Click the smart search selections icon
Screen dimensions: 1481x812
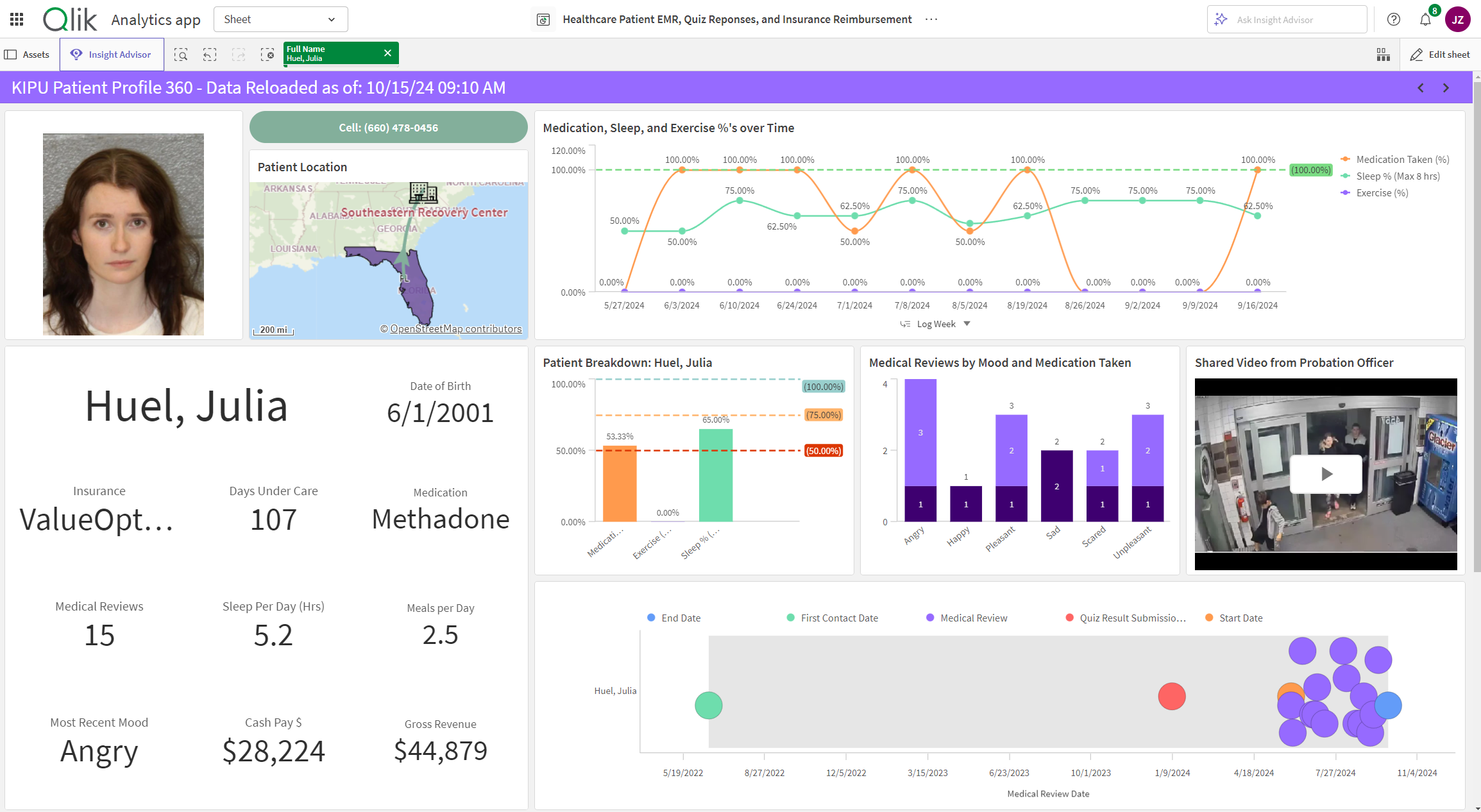pyautogui.click(x=181, y=55)
